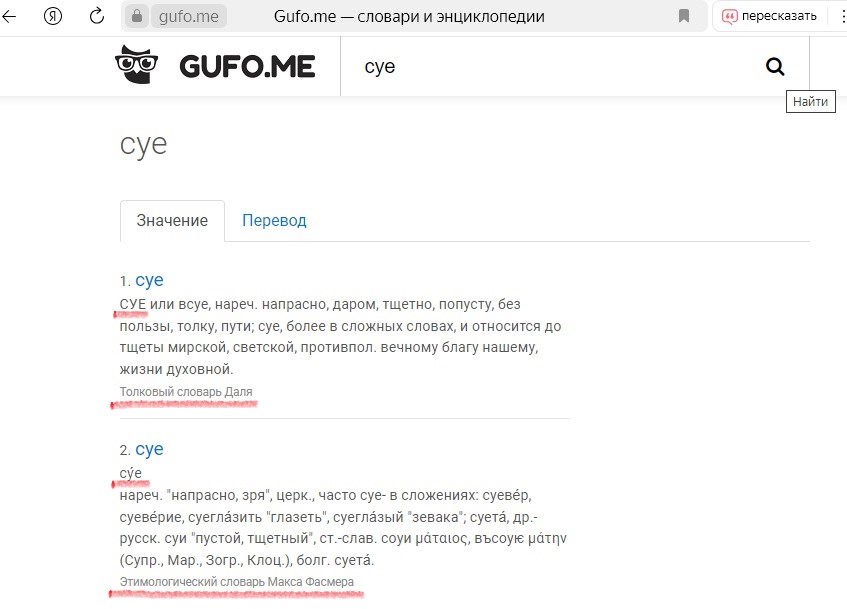Click the GUFO.ME site title text

pos(247,67)
